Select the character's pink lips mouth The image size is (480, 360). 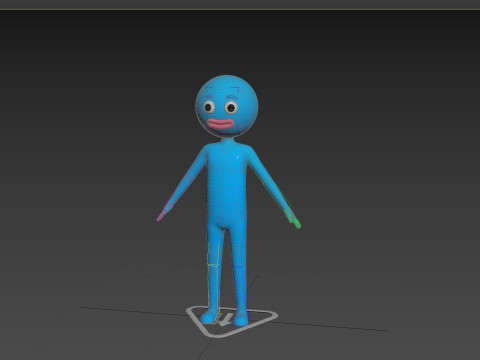click(x=220, y=124)
